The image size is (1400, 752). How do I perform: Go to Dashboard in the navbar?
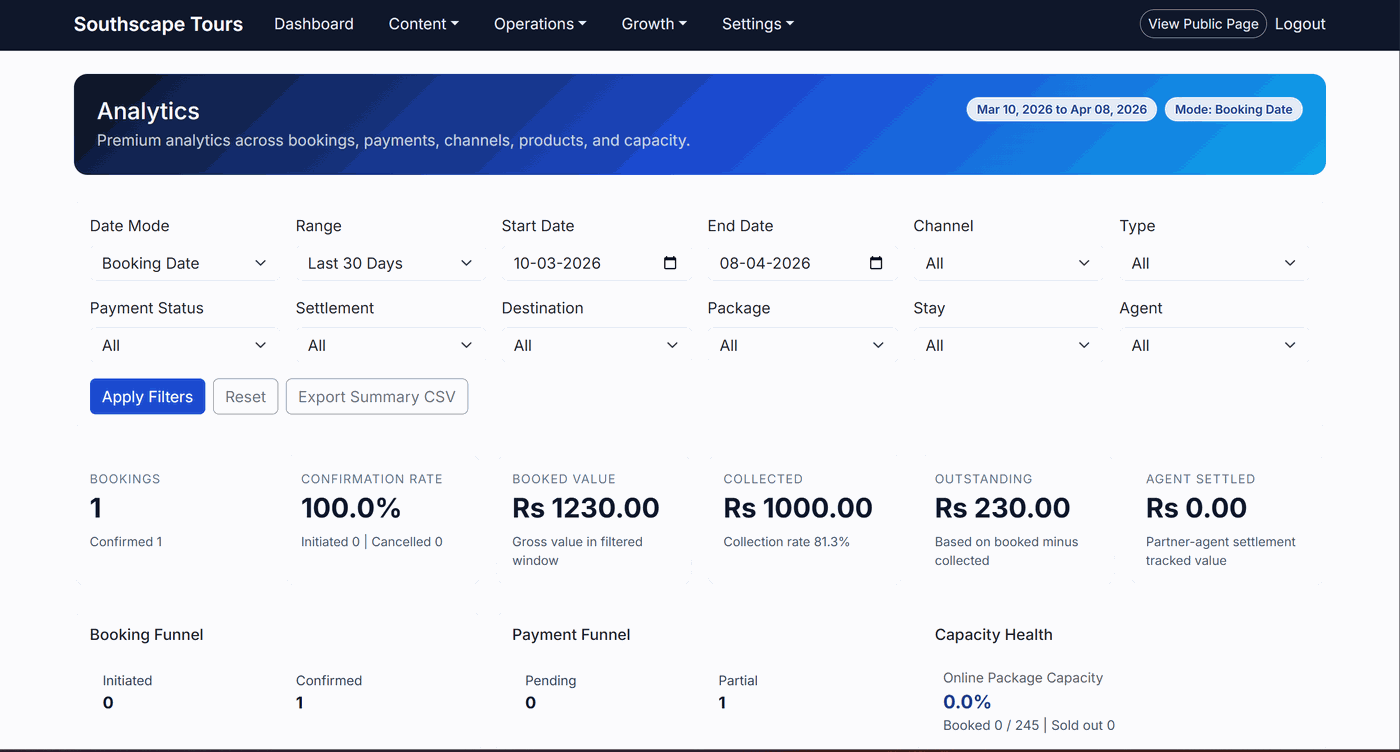tap(314, 24)
